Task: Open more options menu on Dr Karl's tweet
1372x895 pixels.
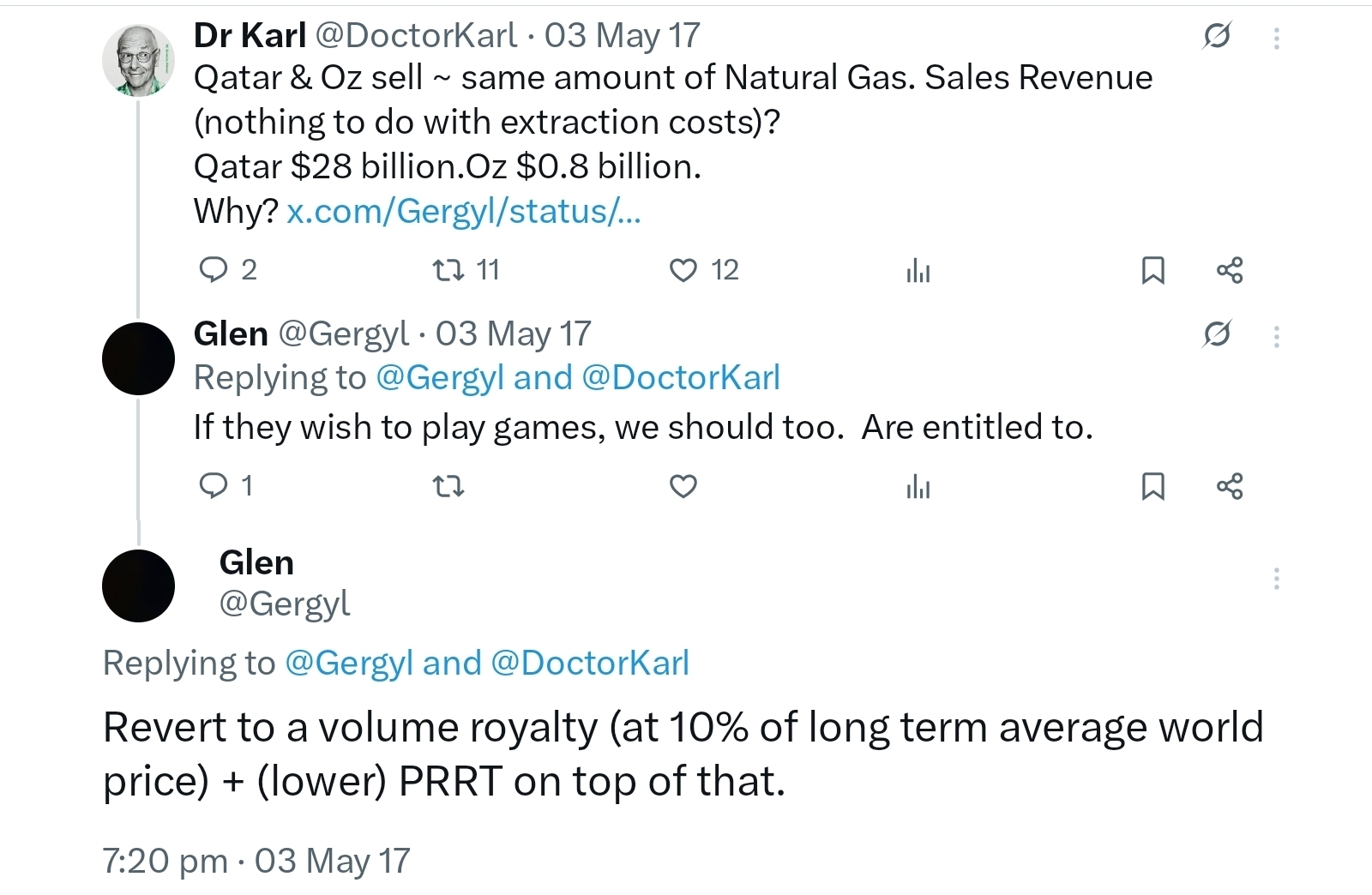Action: click(x=1276, y=38)
